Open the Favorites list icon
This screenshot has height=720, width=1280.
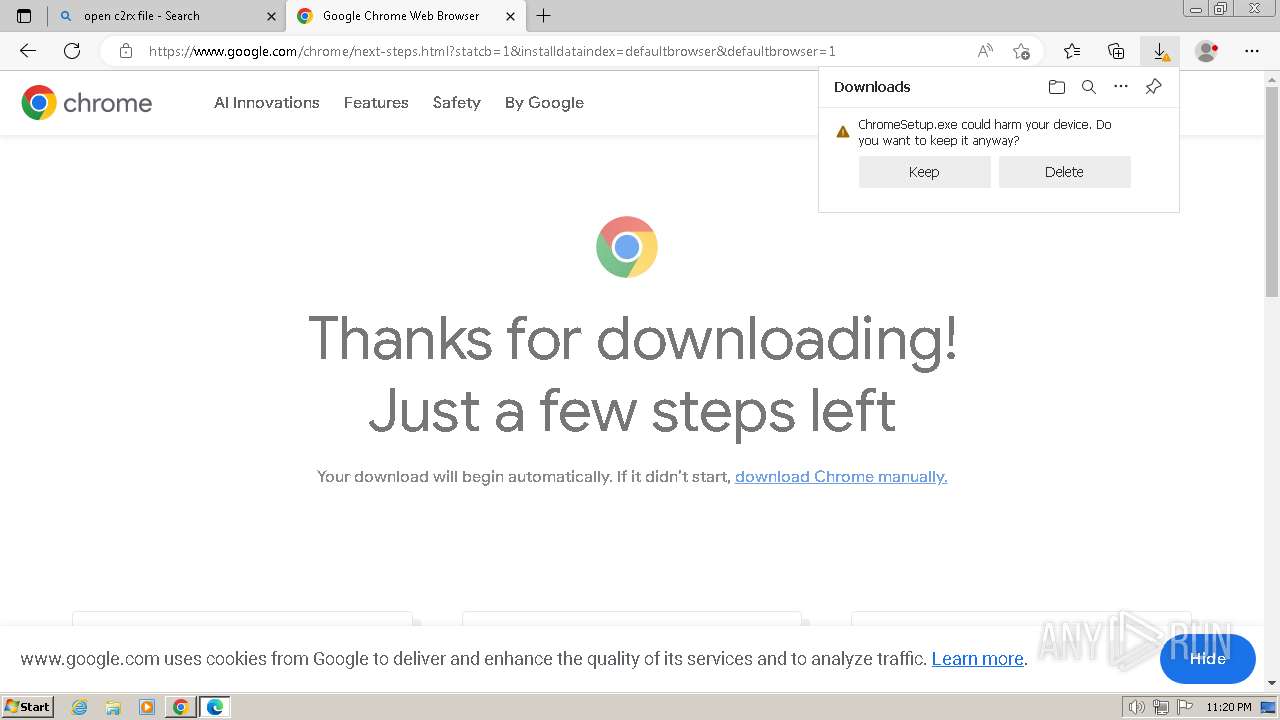click(1072, 51)
